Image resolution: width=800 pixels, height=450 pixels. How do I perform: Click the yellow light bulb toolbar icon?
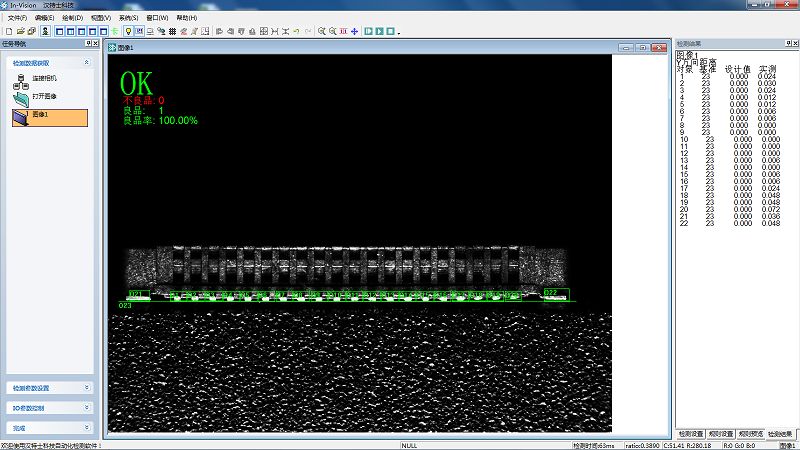tap(128, 31)
